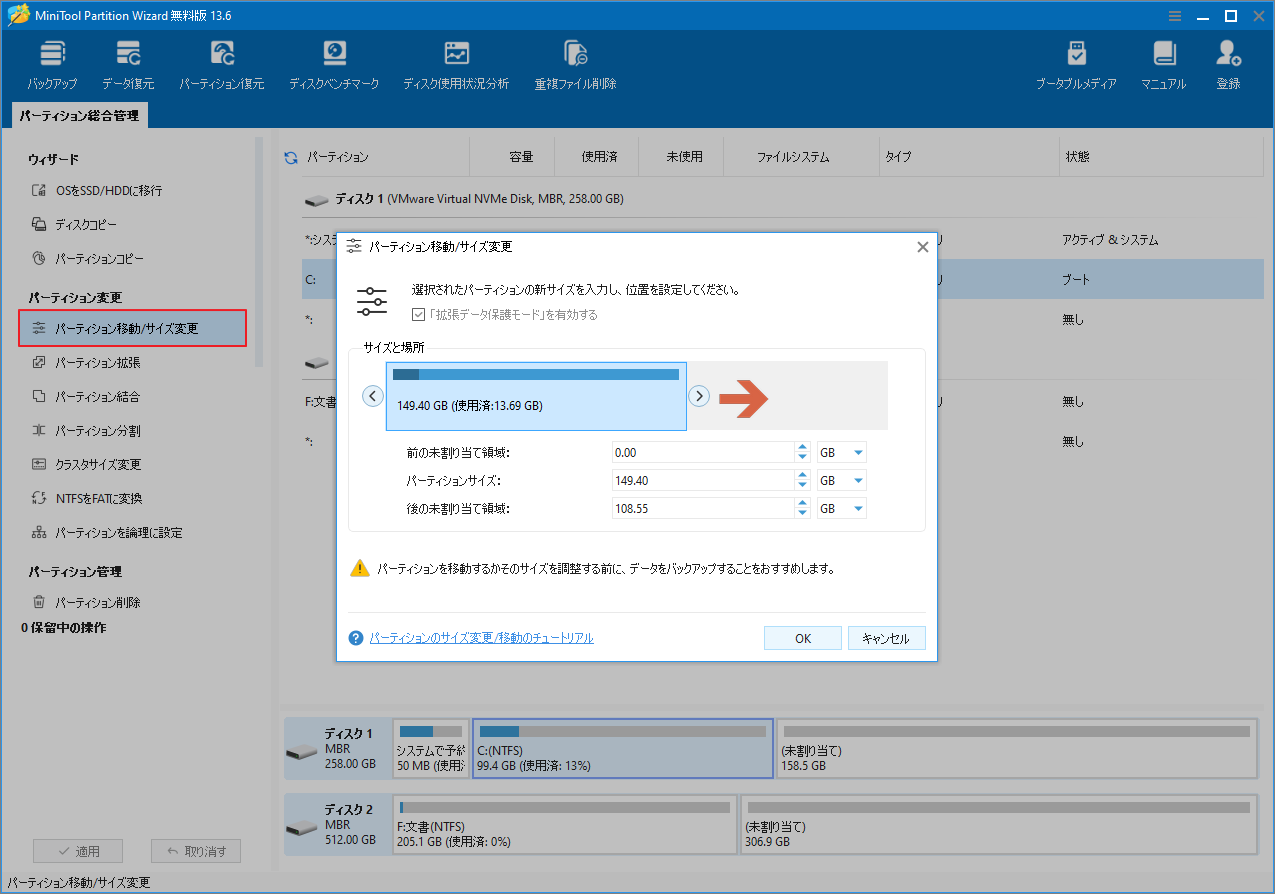Choose パーティションを論理に設定
The width and height of the screenshot is (1275, 894).
[x=106, y=532]
